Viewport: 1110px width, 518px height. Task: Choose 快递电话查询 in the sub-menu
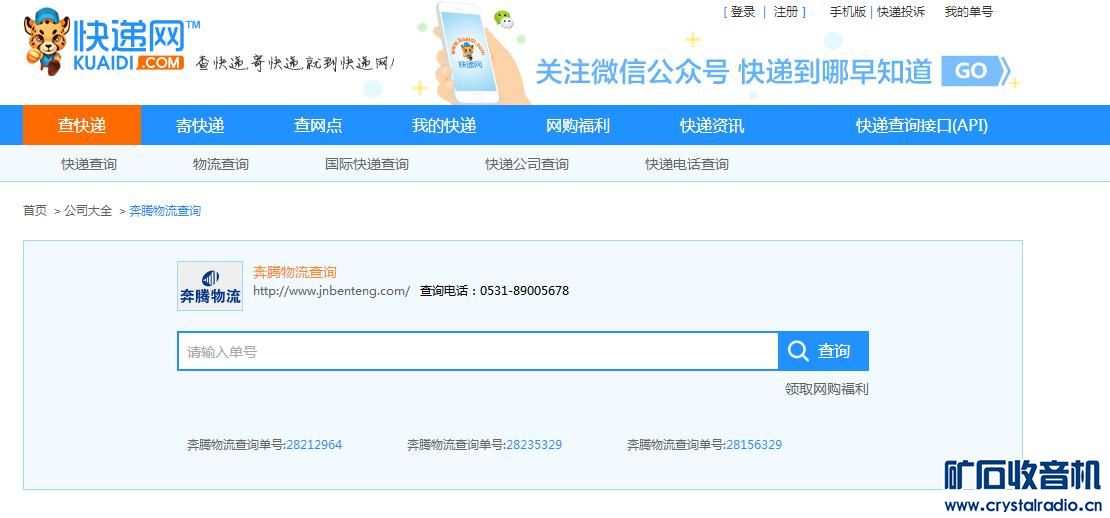point(687,164)
